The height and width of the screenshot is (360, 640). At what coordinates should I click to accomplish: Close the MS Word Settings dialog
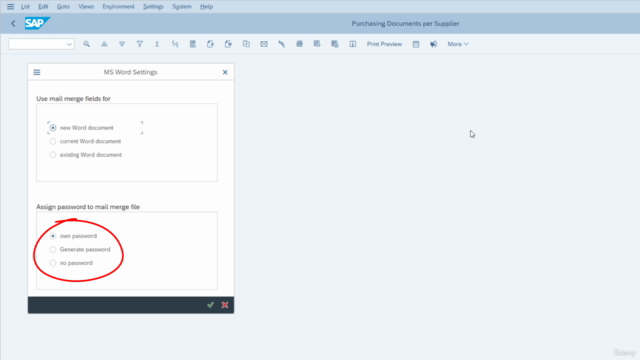pos(225,72)
